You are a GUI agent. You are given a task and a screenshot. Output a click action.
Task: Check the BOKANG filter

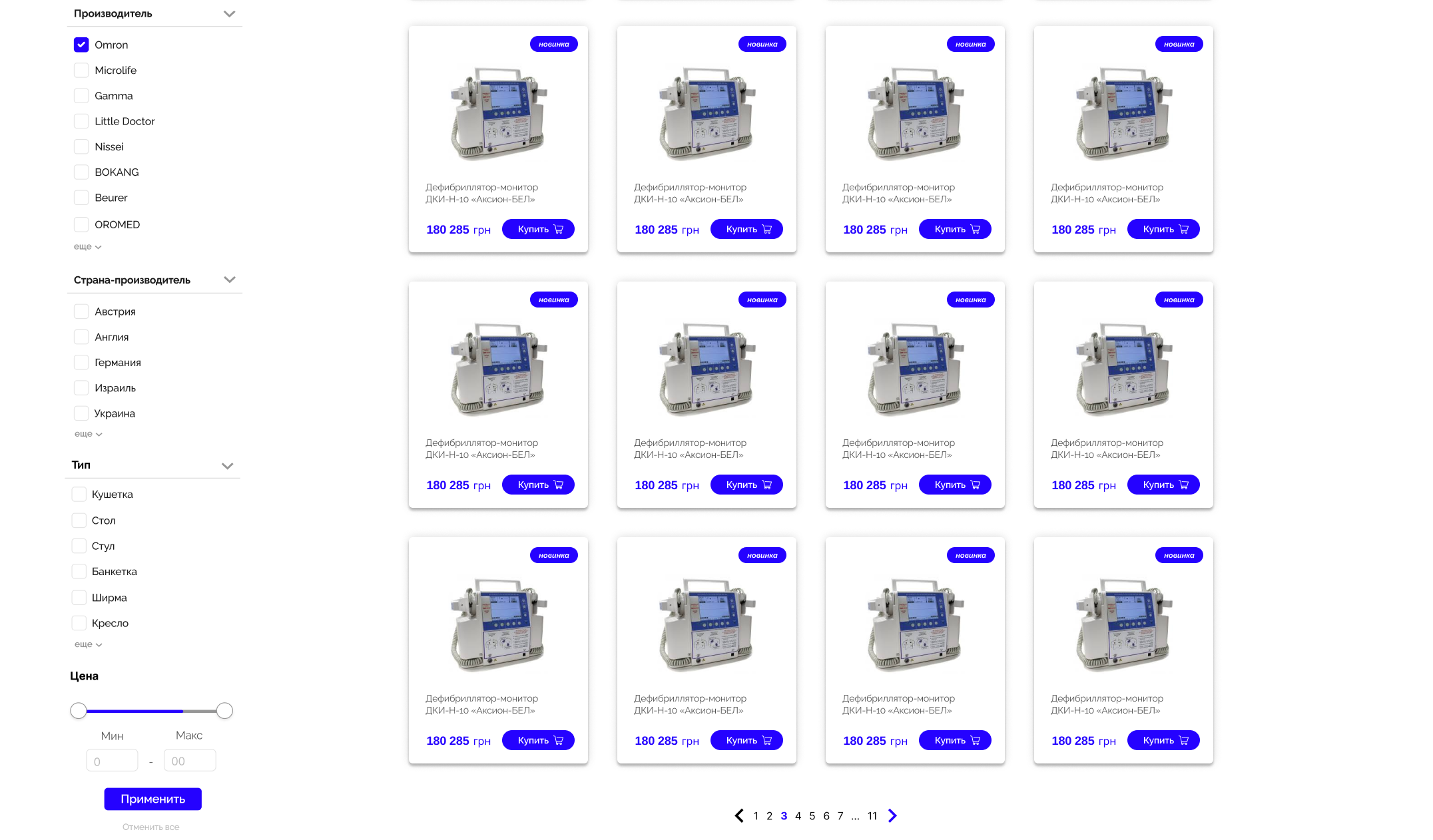81,172
